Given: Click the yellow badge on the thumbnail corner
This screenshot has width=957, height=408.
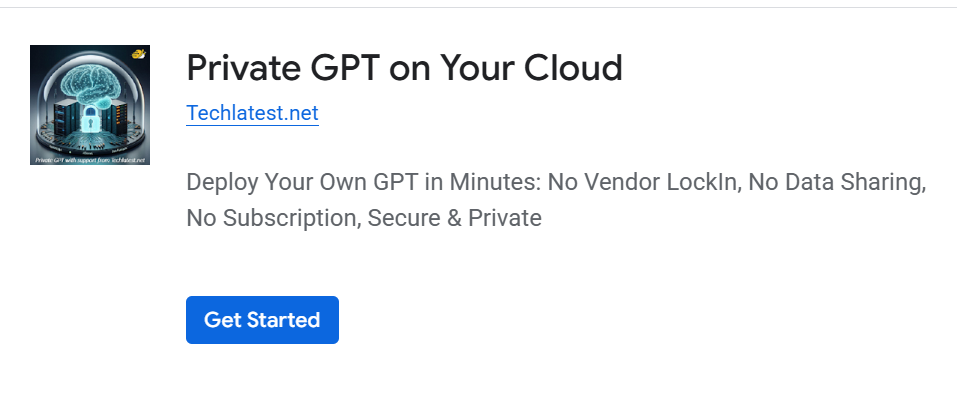Looking at the screenshot, I should [x=140, y=52].
